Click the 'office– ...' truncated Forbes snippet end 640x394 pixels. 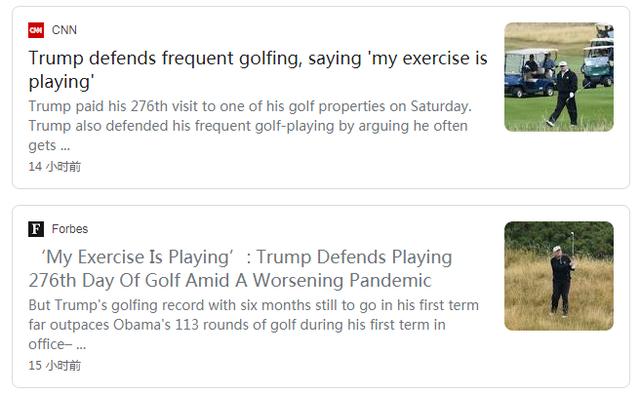57,344
